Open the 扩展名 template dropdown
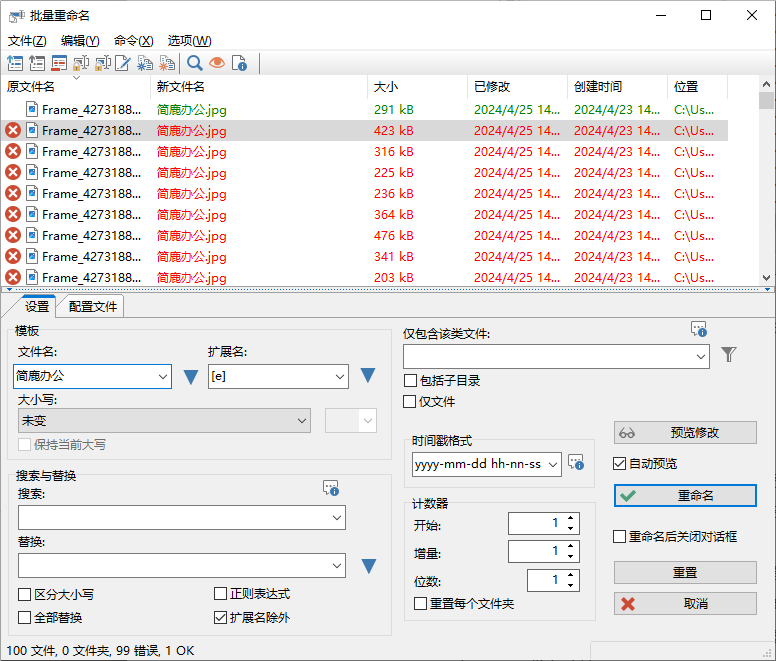Screen dimensions: 776x661 tap(340, 377)
